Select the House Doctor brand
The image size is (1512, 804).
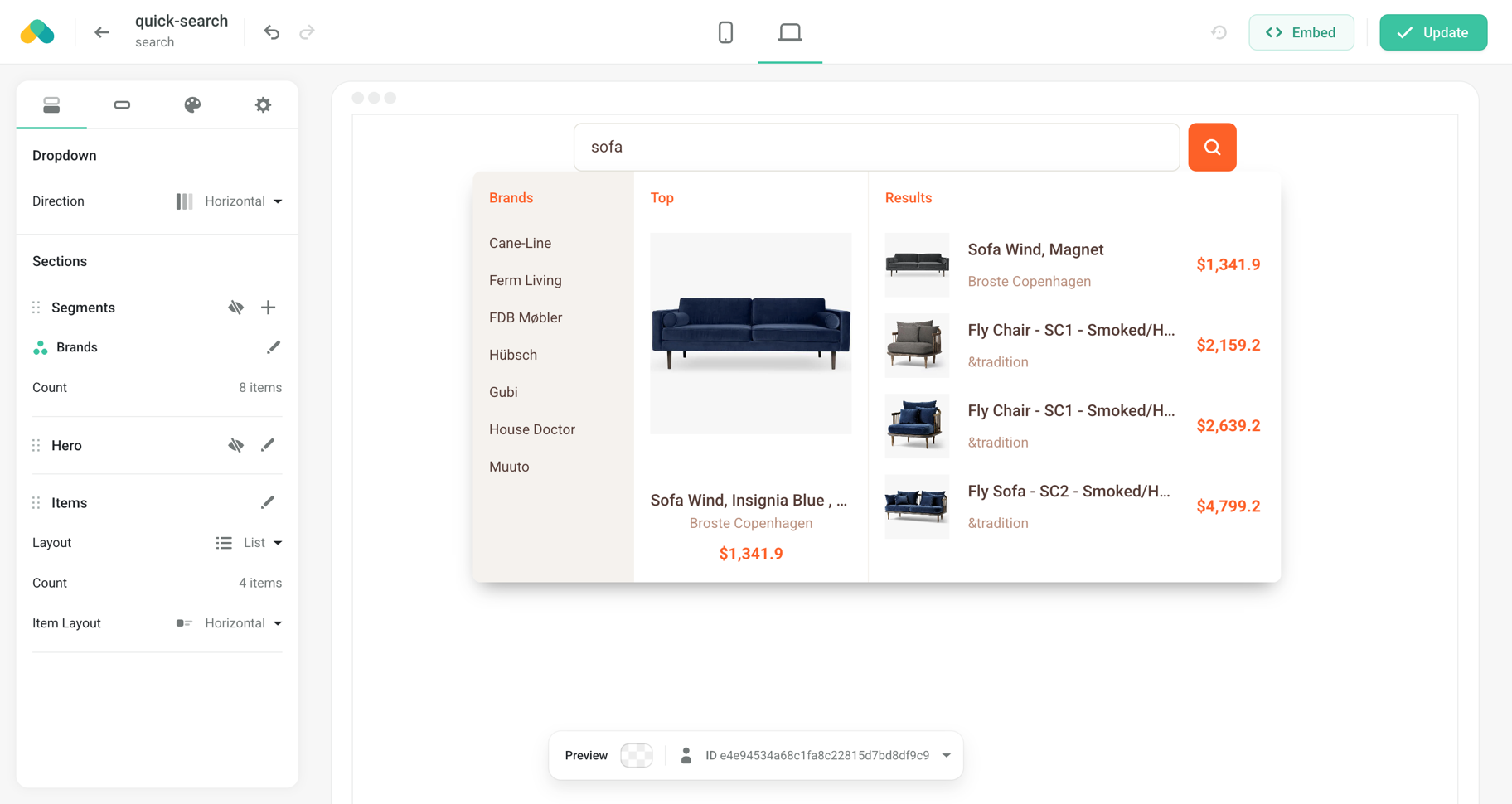532,429
